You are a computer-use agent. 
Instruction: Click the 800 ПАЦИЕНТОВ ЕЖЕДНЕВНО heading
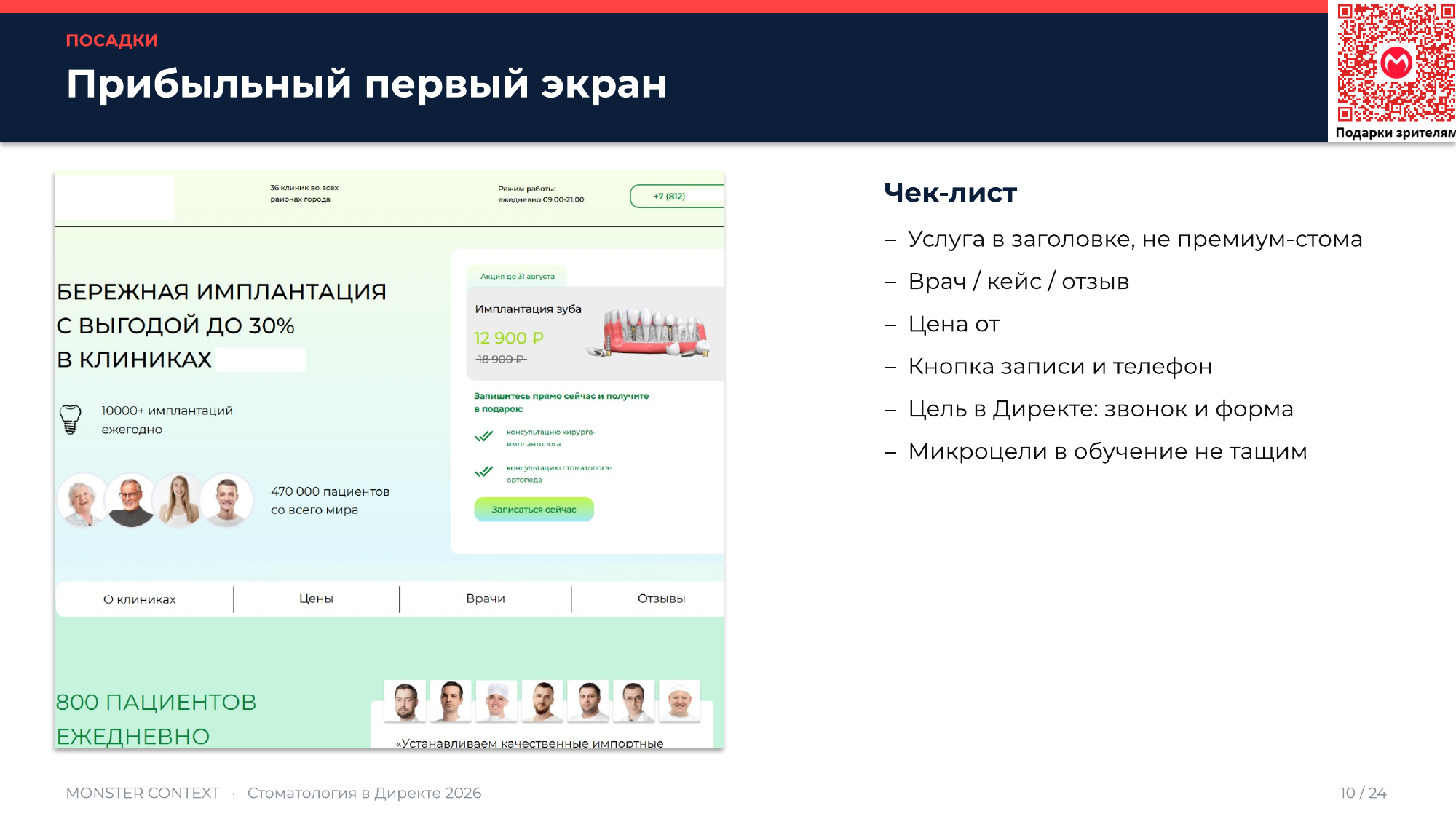tap(157, 719)
